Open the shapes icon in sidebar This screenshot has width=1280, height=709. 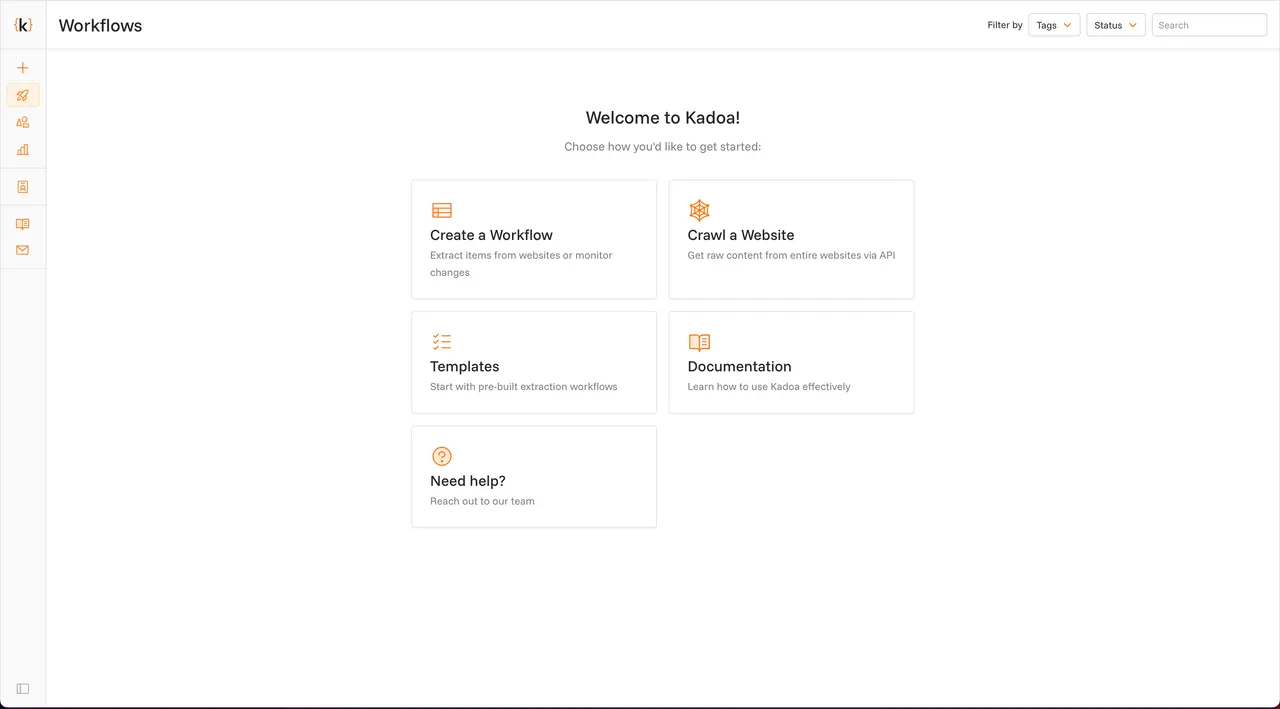click(x=23, y=122)
